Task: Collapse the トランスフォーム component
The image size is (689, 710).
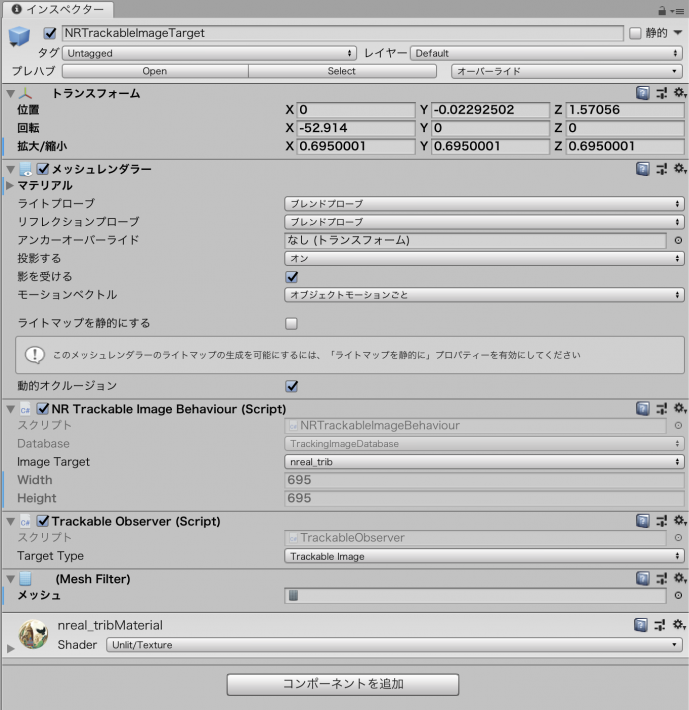Action: (x=10, y=94)
